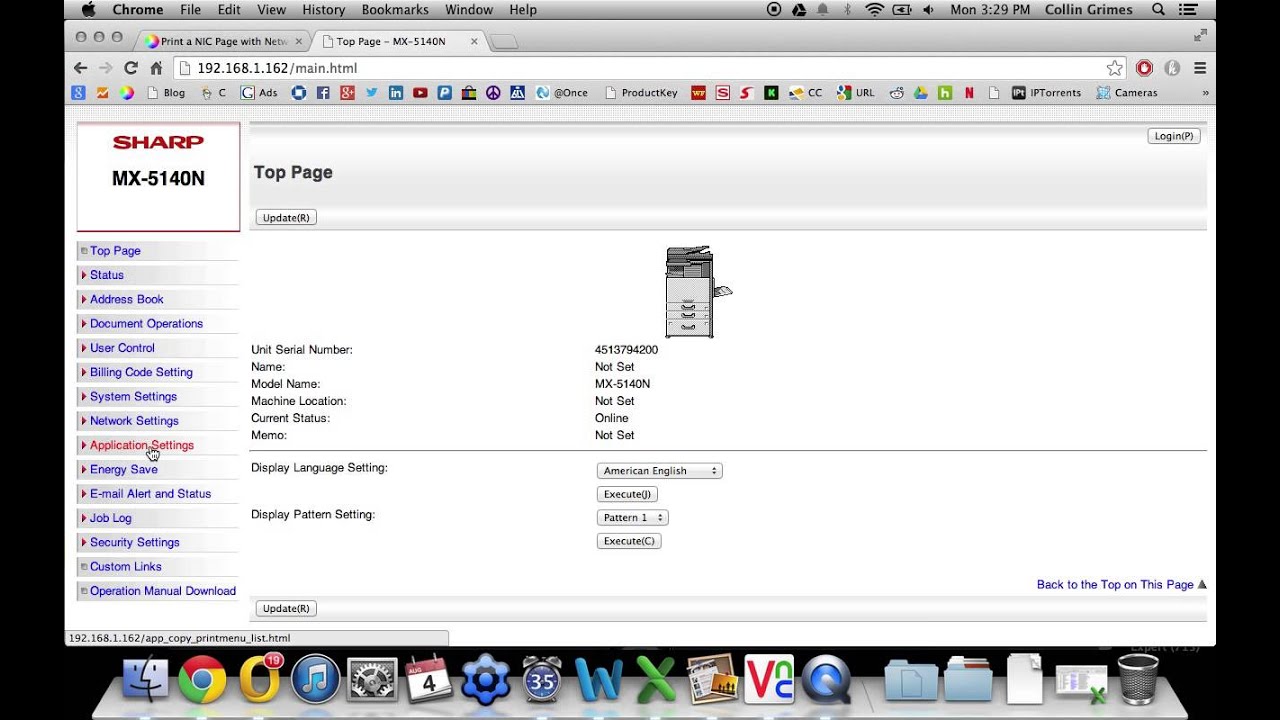Viewport: 1280px width, 720px height.
Task: Click the printer image thumbnail
Action: click(697, 292)
